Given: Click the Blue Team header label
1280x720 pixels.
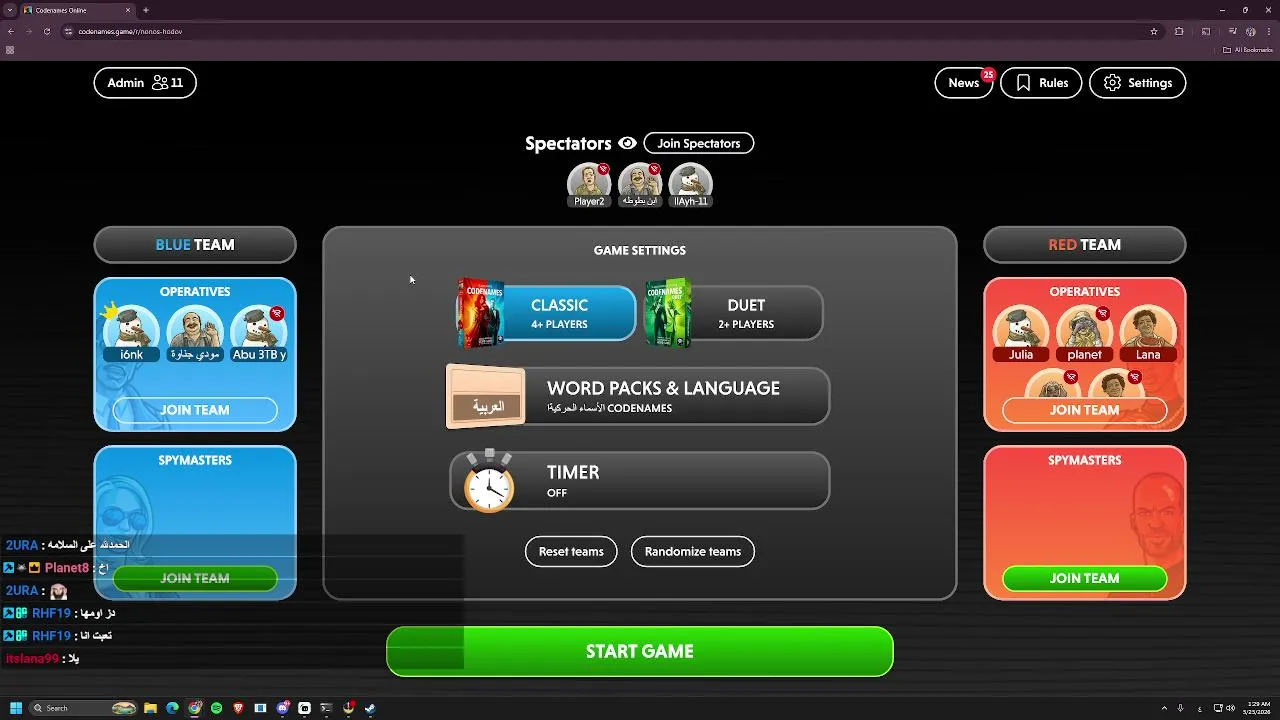Looking at the screenshot, I should pyautogui.click(x=195, y=245).
